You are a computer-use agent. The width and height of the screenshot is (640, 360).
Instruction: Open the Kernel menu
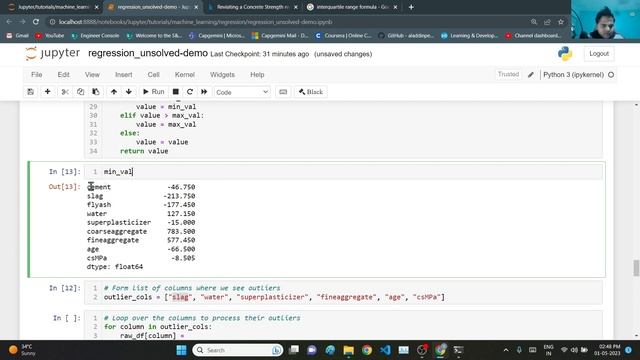[184, 75]
